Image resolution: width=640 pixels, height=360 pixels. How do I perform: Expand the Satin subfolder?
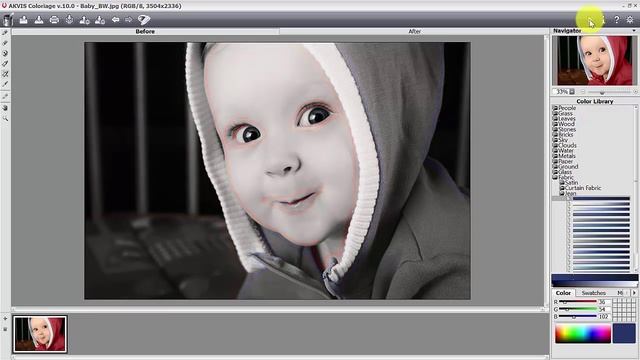562,182
